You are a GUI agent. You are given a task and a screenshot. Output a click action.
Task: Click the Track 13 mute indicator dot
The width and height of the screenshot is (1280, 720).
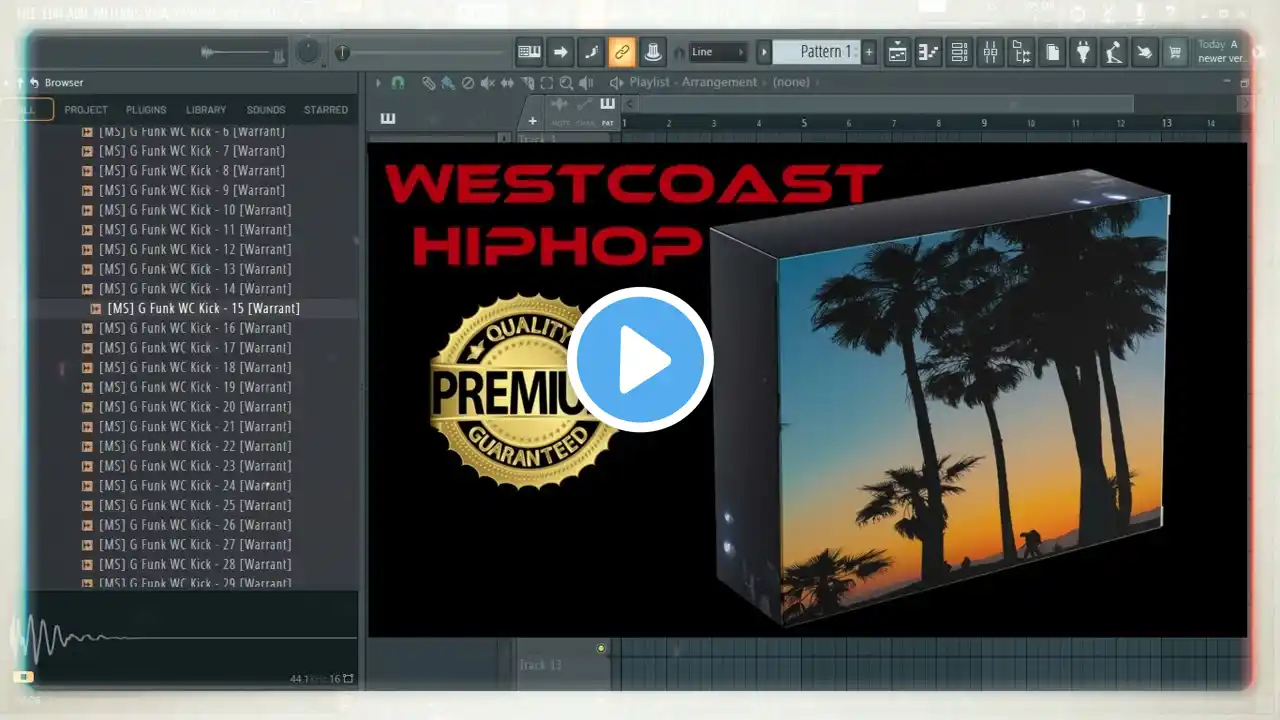[x=601, y=649]
